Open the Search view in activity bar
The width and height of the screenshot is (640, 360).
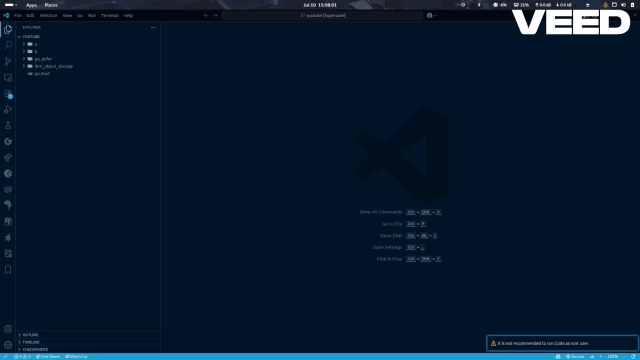coord(8,45)
